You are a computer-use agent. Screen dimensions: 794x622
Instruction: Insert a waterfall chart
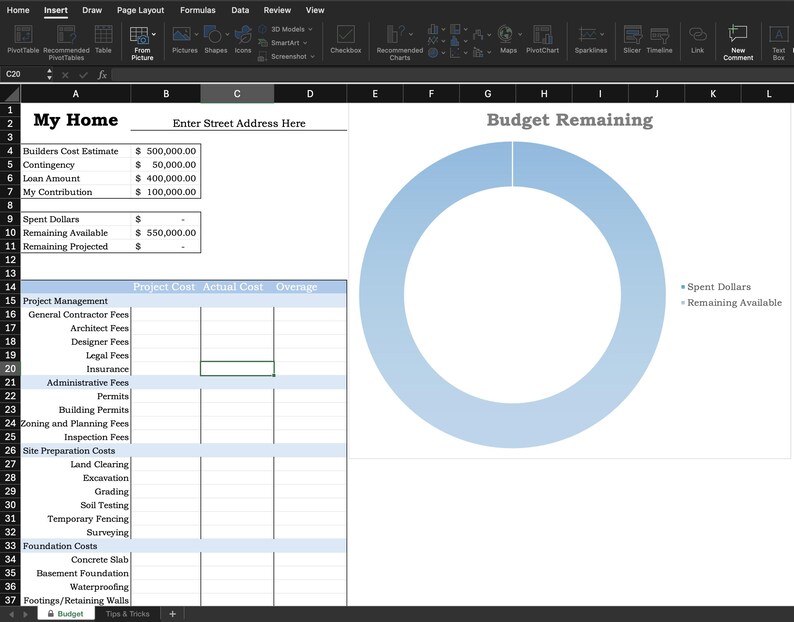click(x=478, y=34)
